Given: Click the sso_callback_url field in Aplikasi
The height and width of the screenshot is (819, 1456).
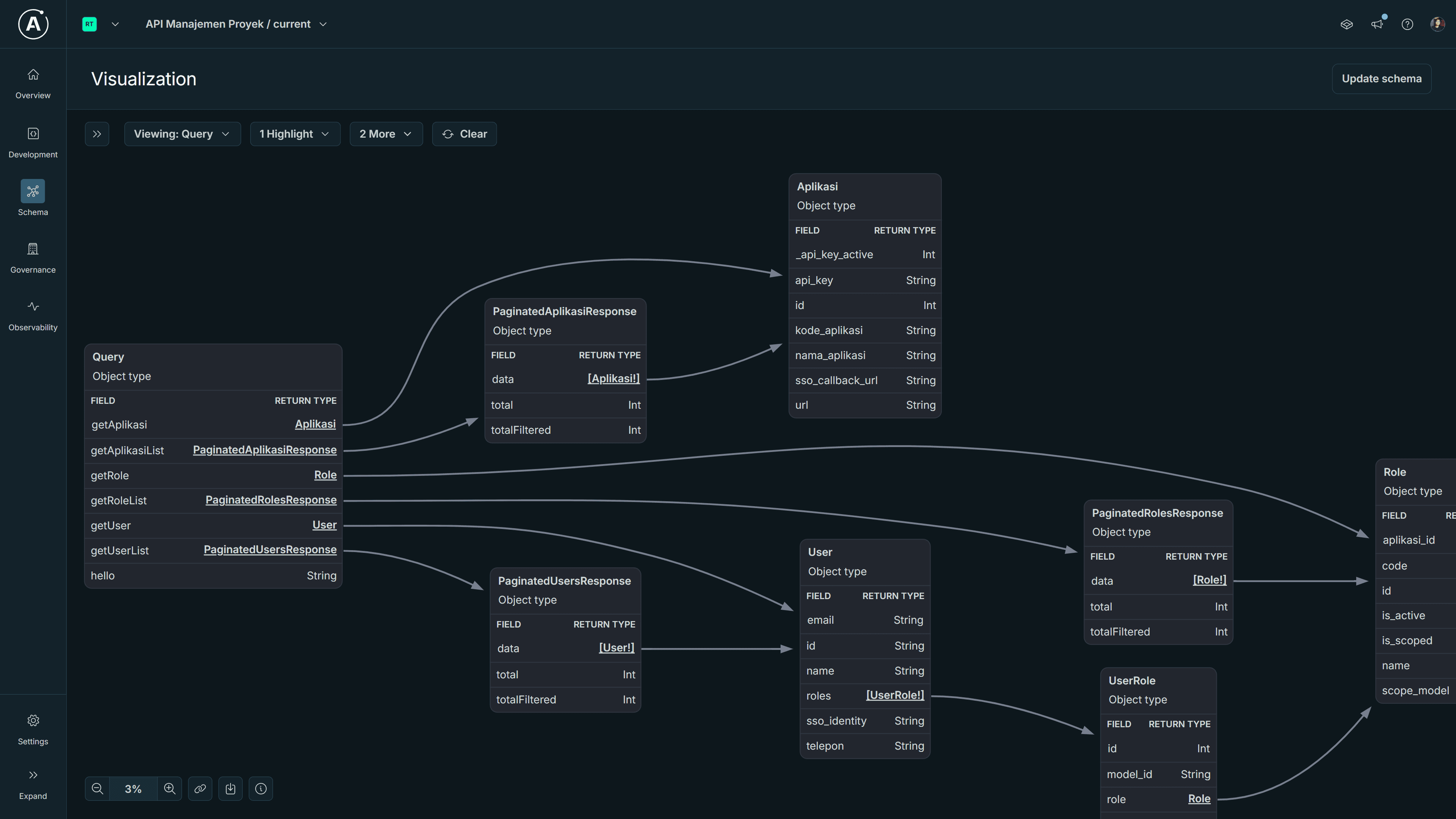Looking at the screenshot, I should point(836,380).
